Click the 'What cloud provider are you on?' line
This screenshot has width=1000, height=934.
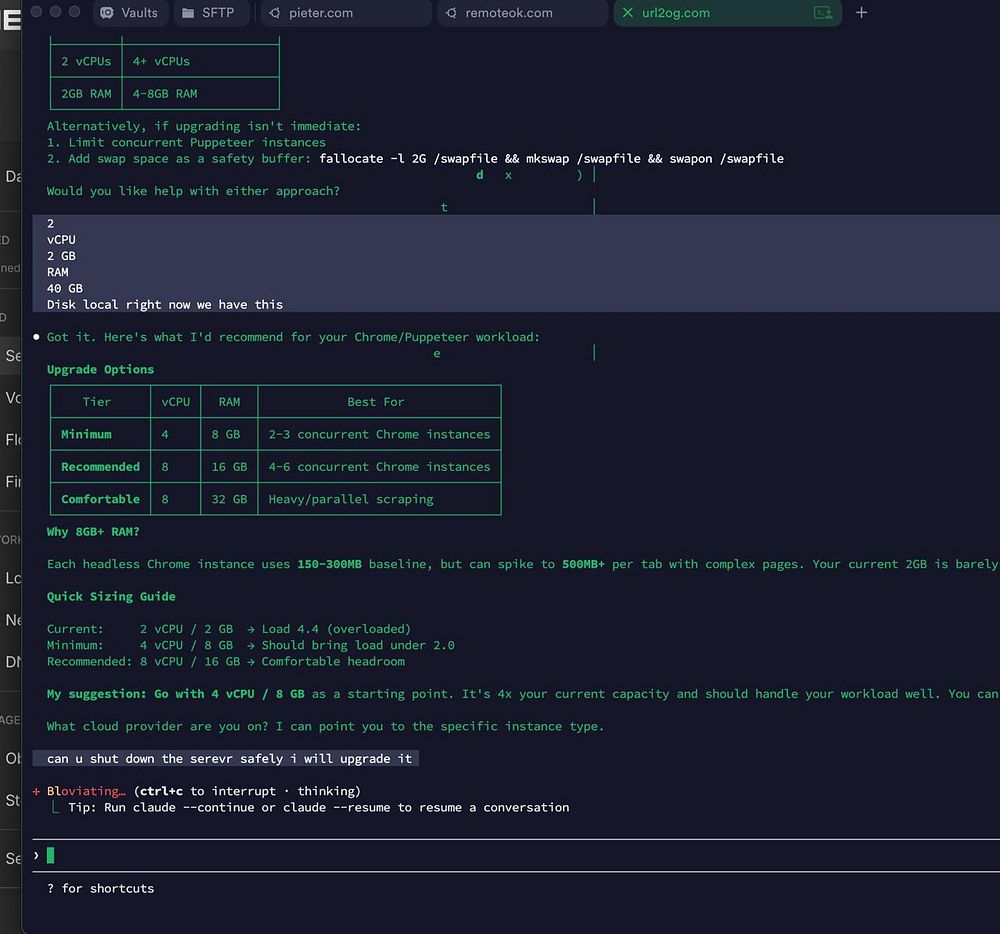(325, 726)
